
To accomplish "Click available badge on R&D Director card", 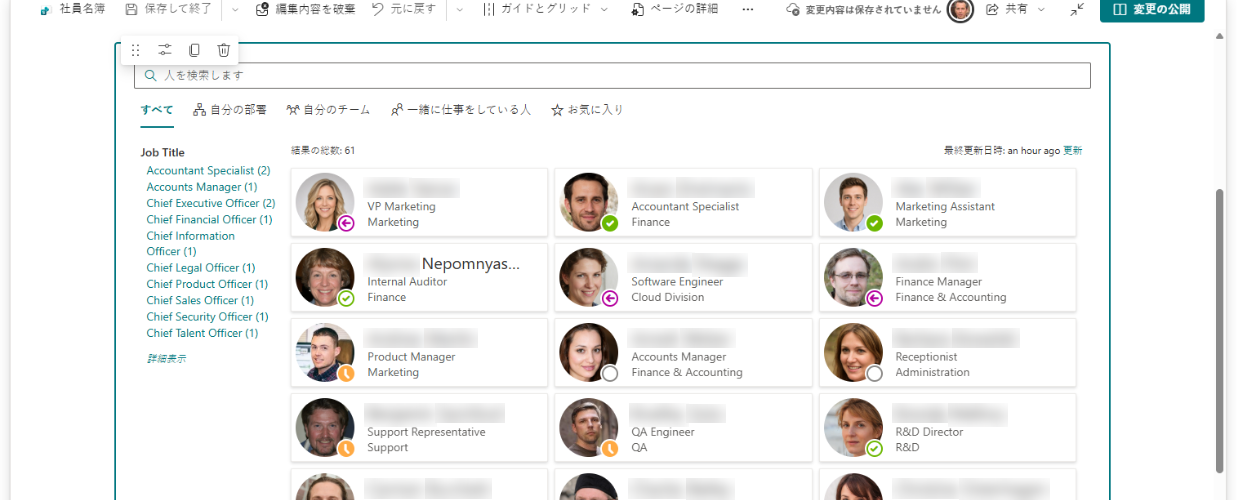I will pyautogui.click(x=874, y=448).
